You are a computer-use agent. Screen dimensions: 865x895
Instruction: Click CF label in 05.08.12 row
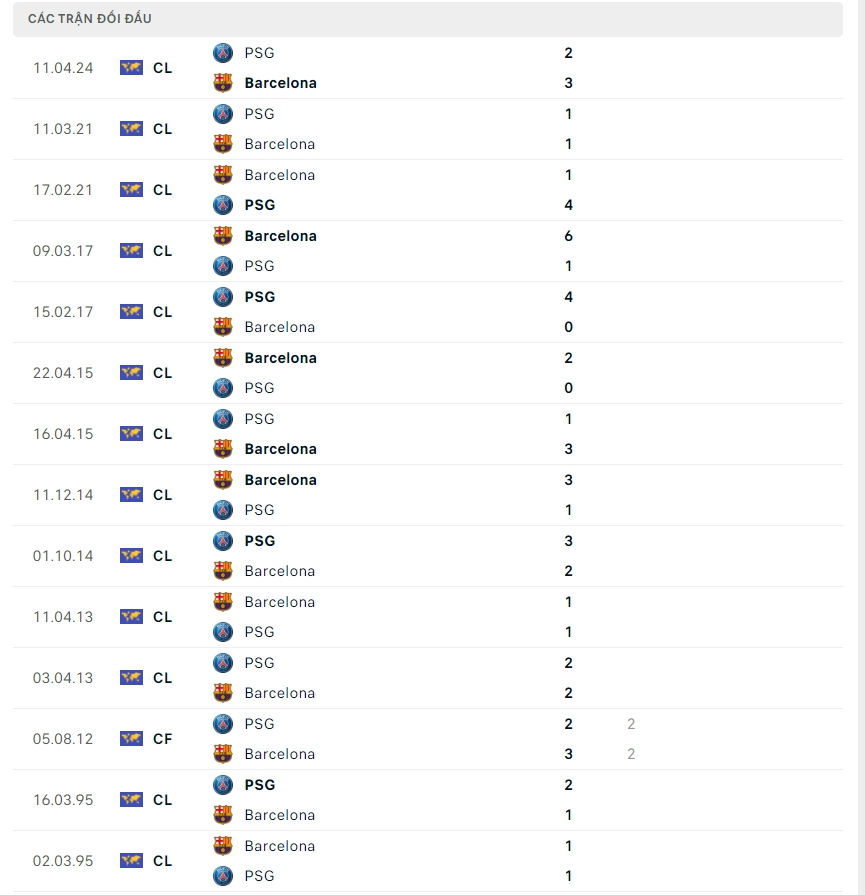click(163, 739)
